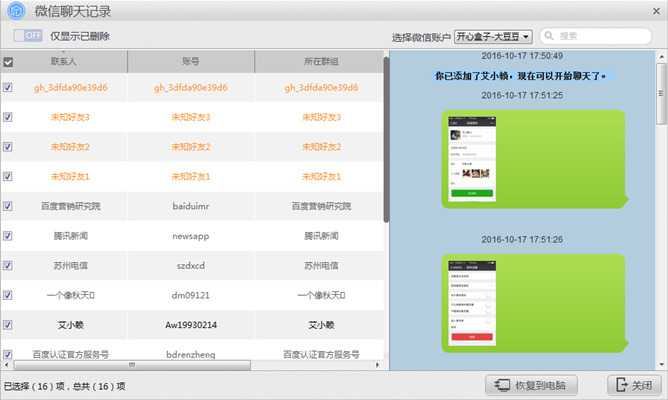Select contact 腾讯新闻 in contact column

(x=71, y=236)
